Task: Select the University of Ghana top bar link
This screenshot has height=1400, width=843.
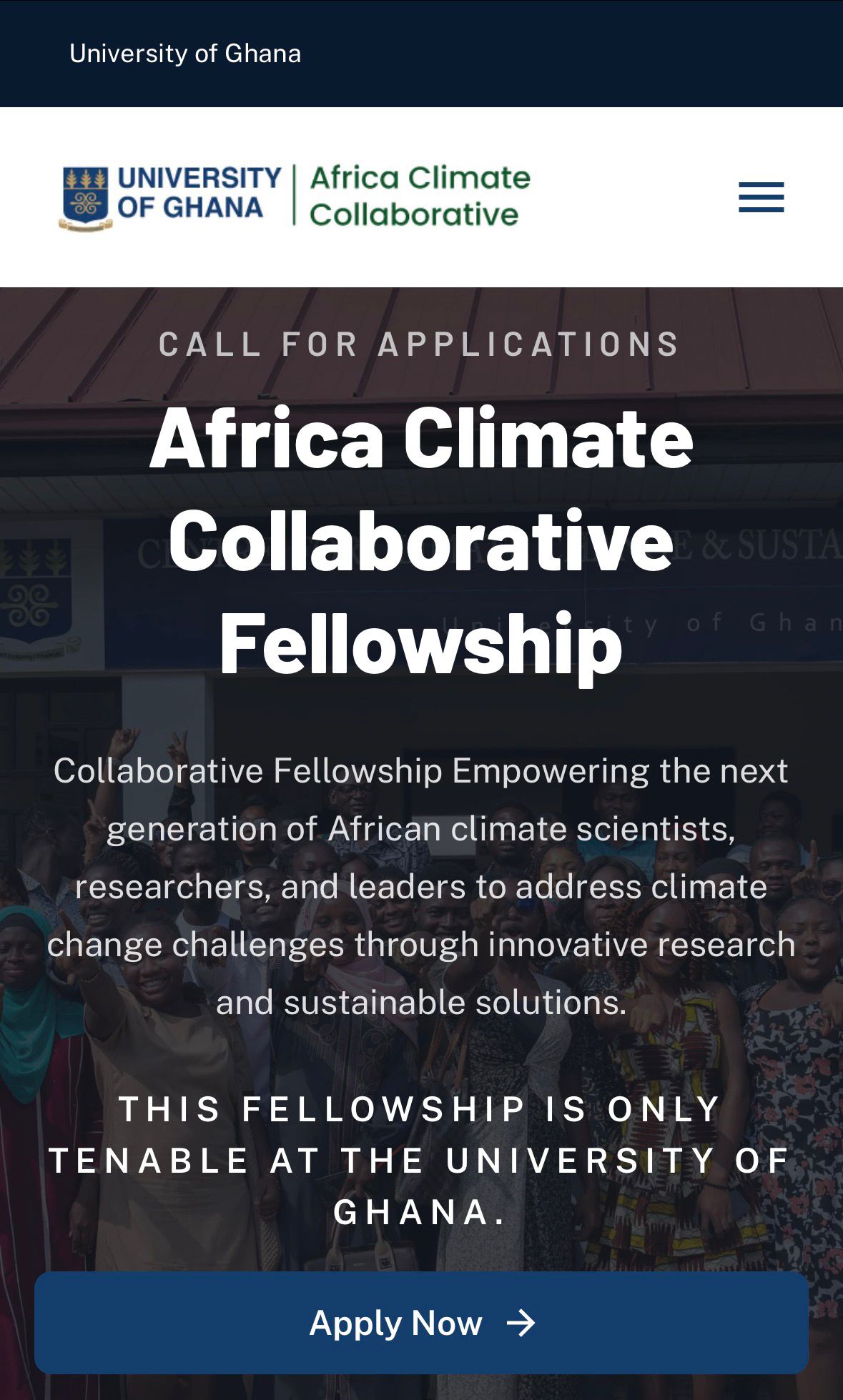Action: 184,52
